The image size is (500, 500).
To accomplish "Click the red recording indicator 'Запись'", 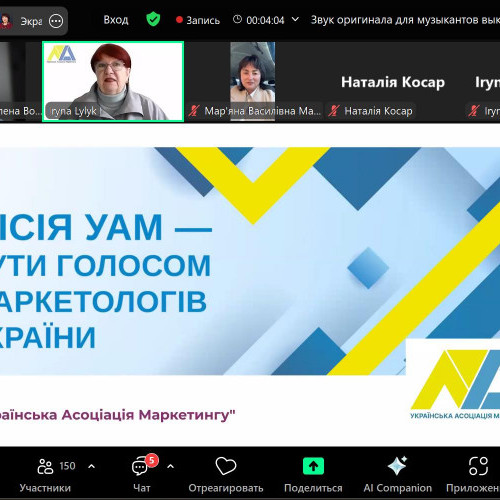I will [198, 20].
